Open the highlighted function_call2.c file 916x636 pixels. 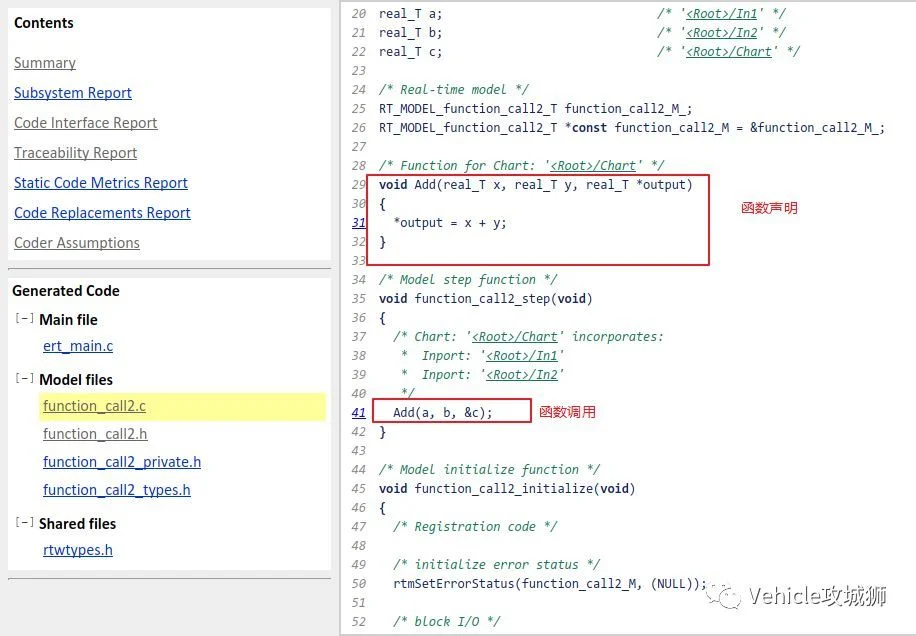(95, 406)
